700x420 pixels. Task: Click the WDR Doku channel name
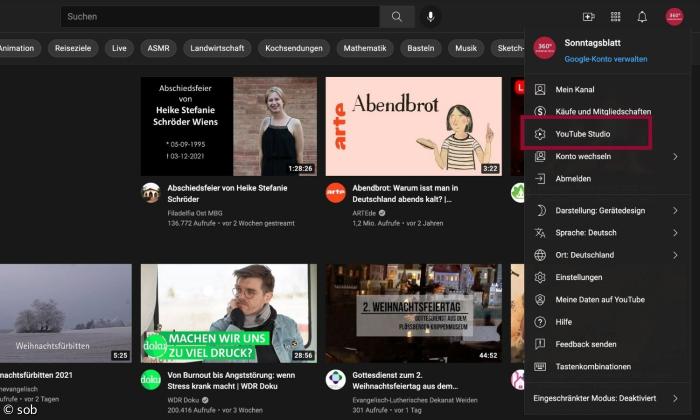point(183,400)
